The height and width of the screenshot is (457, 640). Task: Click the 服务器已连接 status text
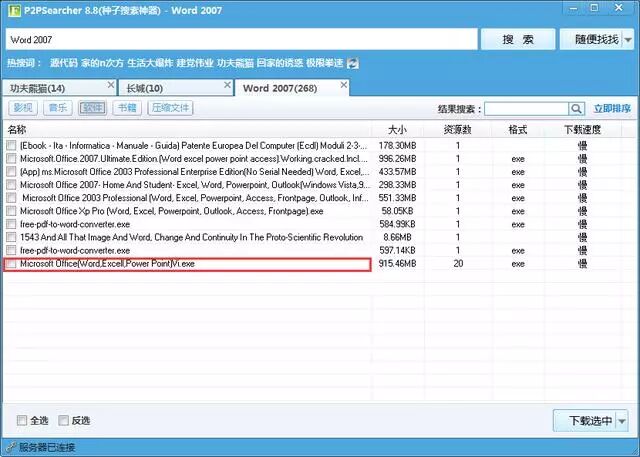[47, 447]
